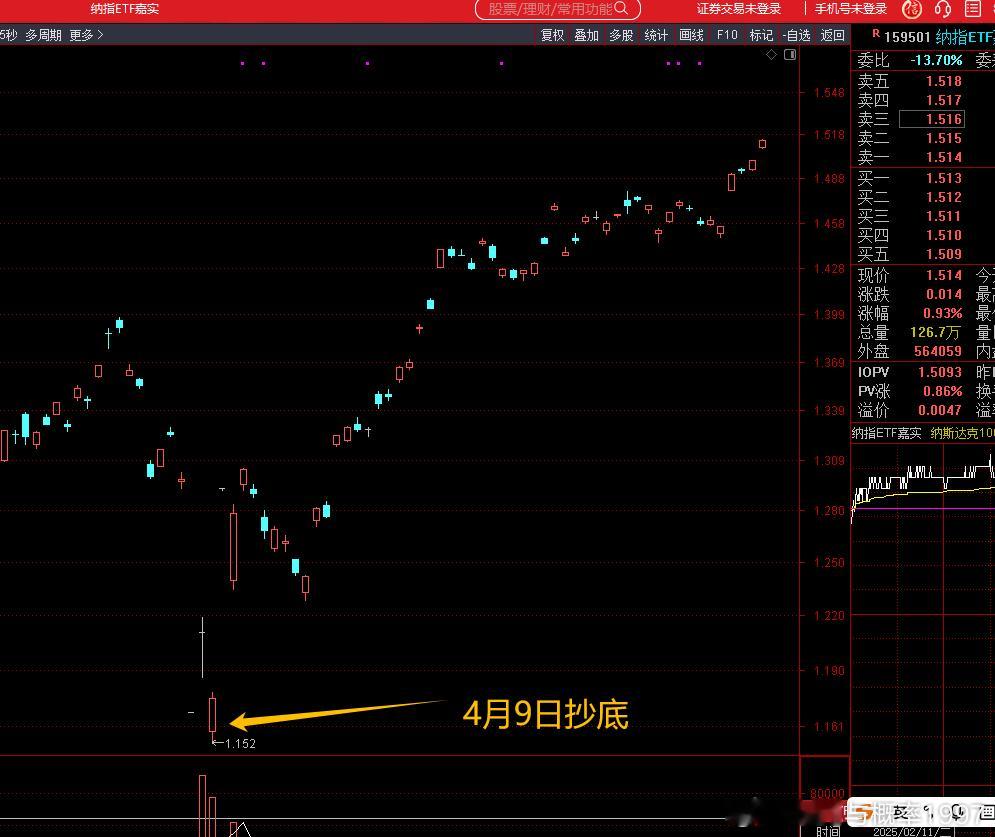Screen dimensions: 995x837
Task: Activate the 画线 drawing tool
Action: [691, 35]
